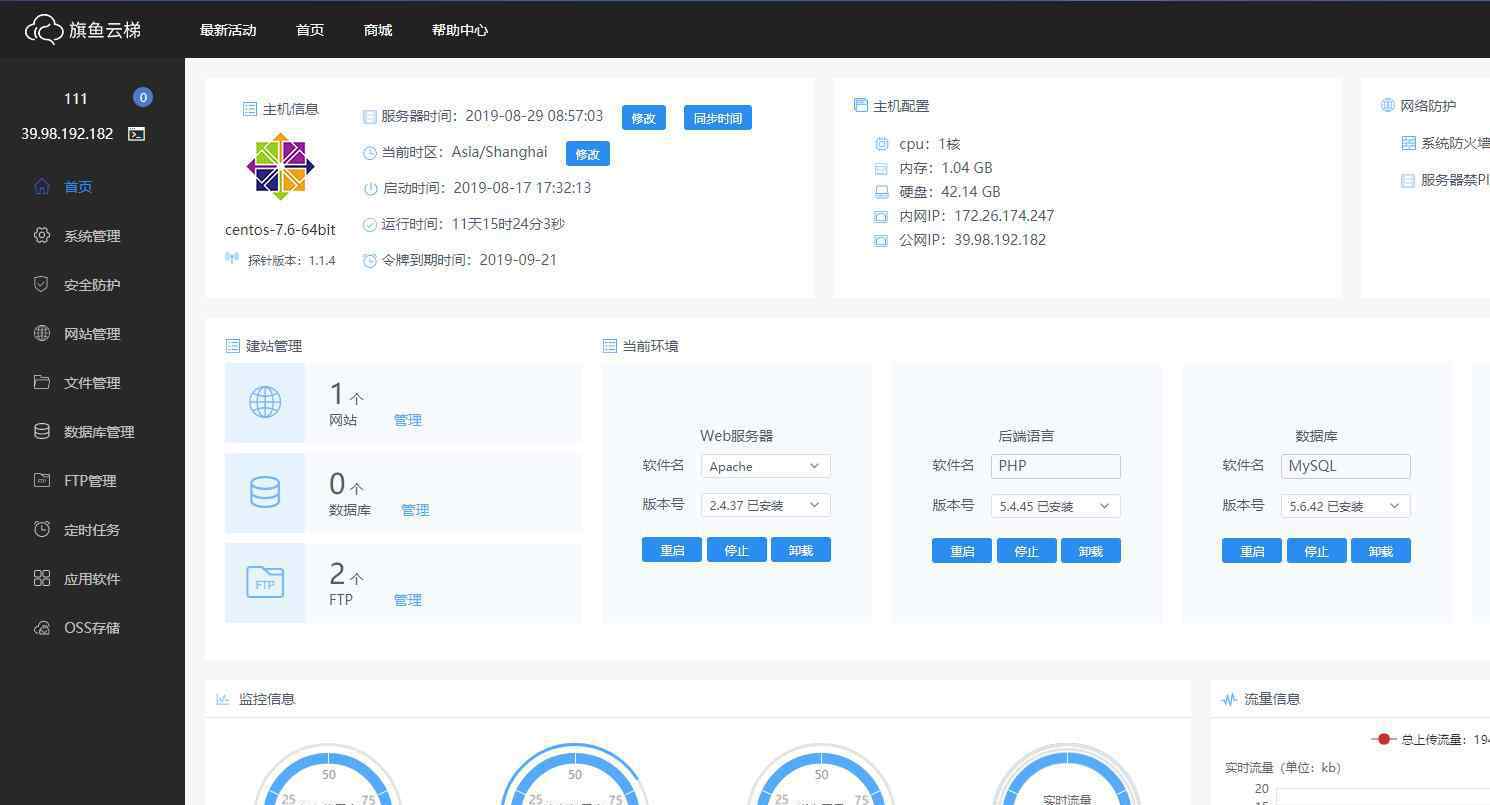Stop MySQL with 停止 button
Screen dimensions: 1490x805
pyautogui.click(x=1317, y=551)
